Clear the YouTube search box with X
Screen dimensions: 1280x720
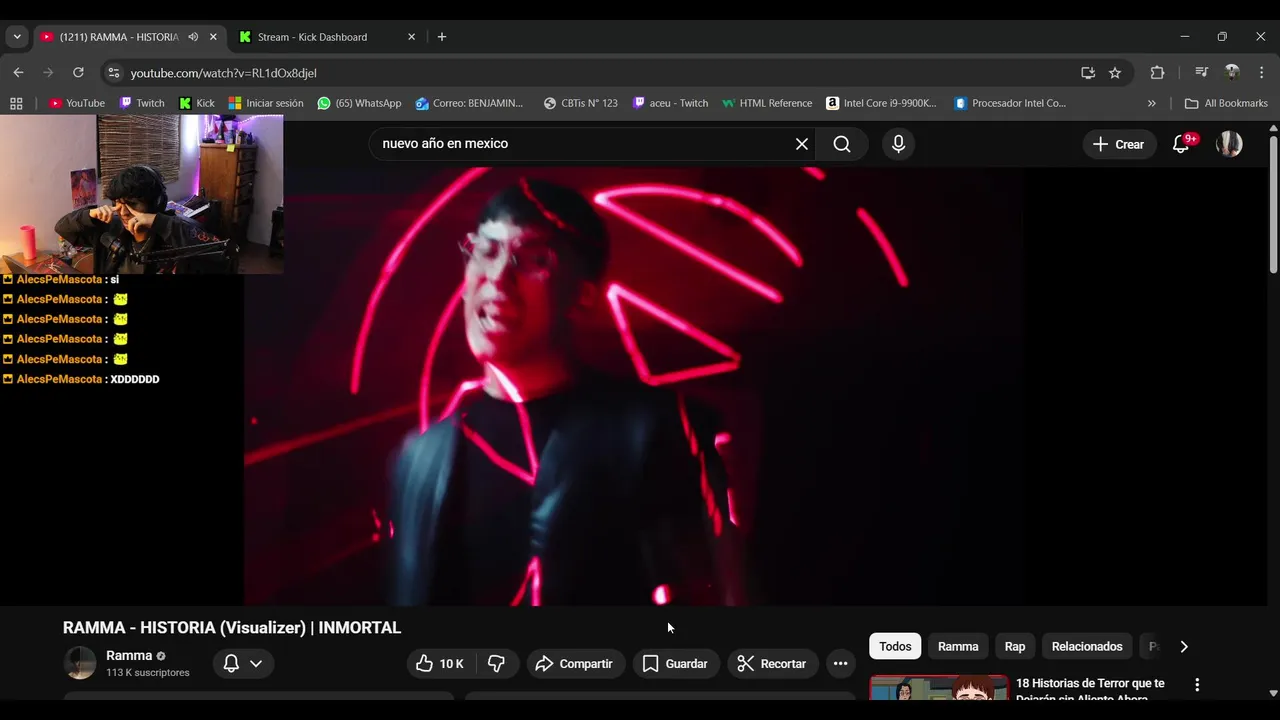[802, 144]
